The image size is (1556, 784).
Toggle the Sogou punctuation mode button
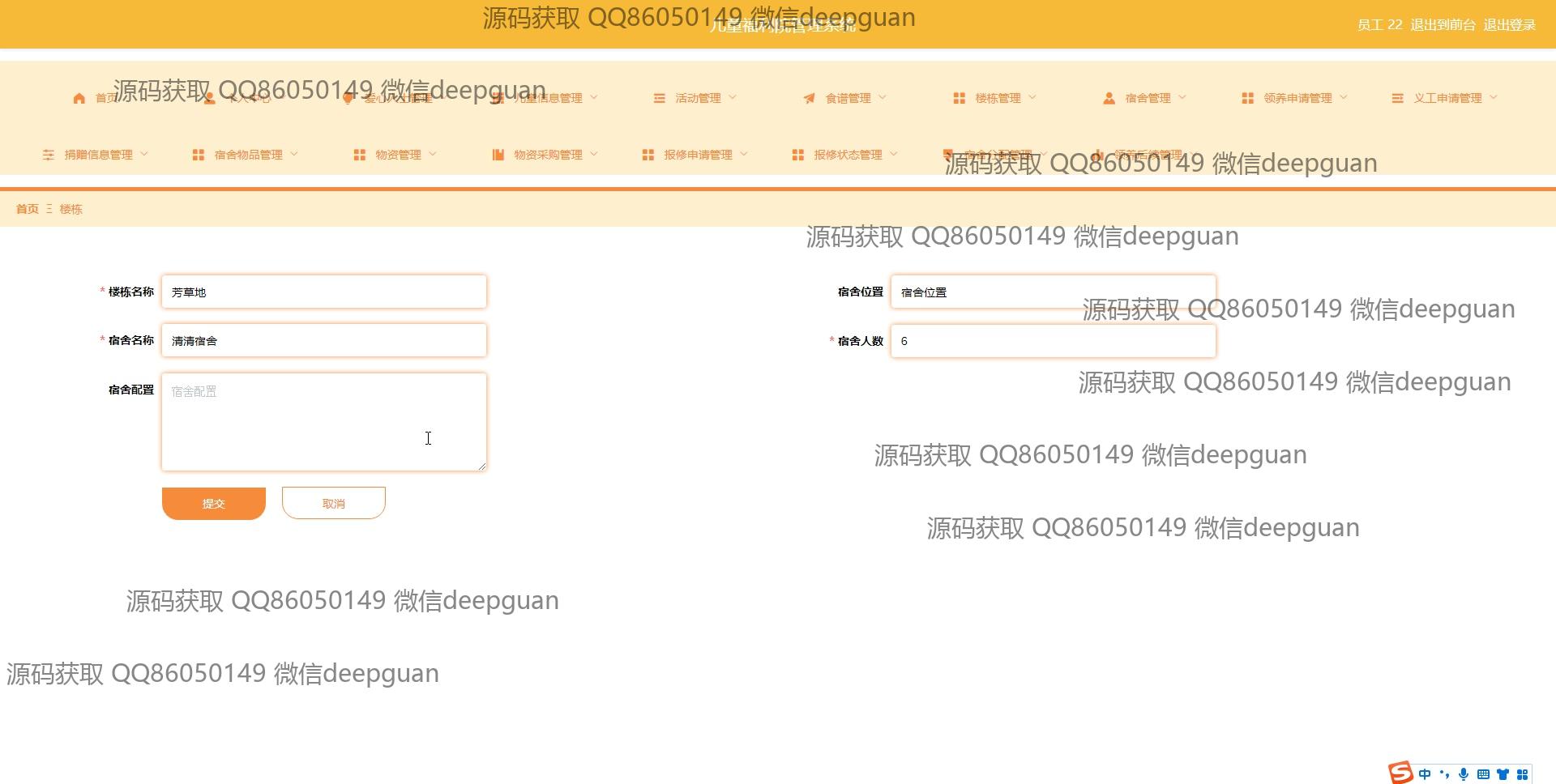pyautogui.click(x=1444, y=774)
